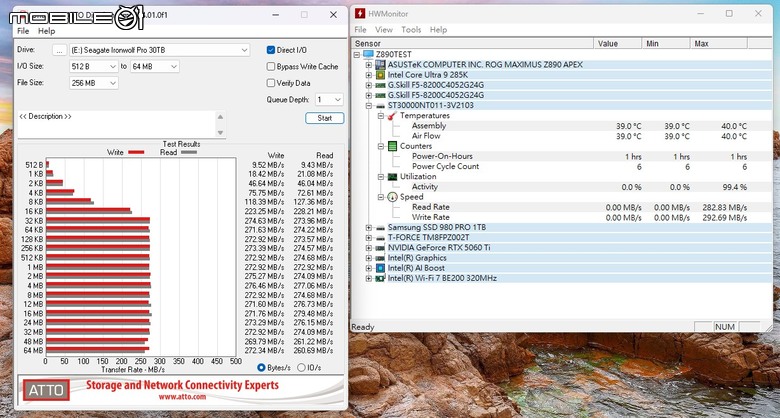Open the I/O Size minimum 512 B dropdown
This screenshot has width=780, height=418.
[x=94, y=66]
